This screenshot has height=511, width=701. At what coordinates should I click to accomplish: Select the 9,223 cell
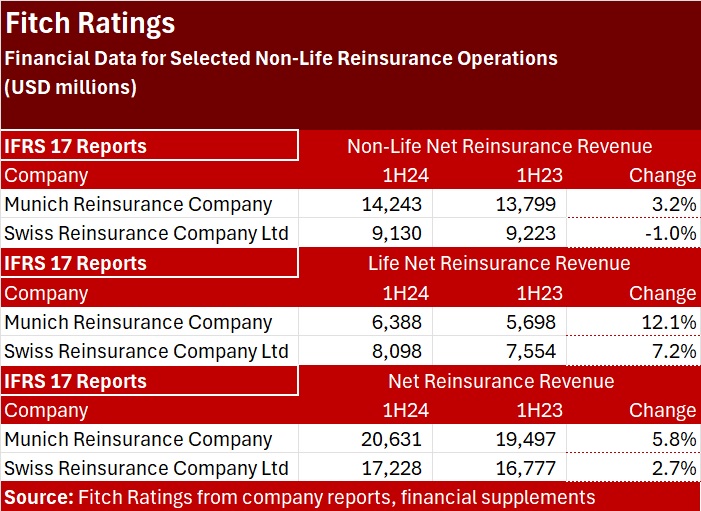coord(537,233)
